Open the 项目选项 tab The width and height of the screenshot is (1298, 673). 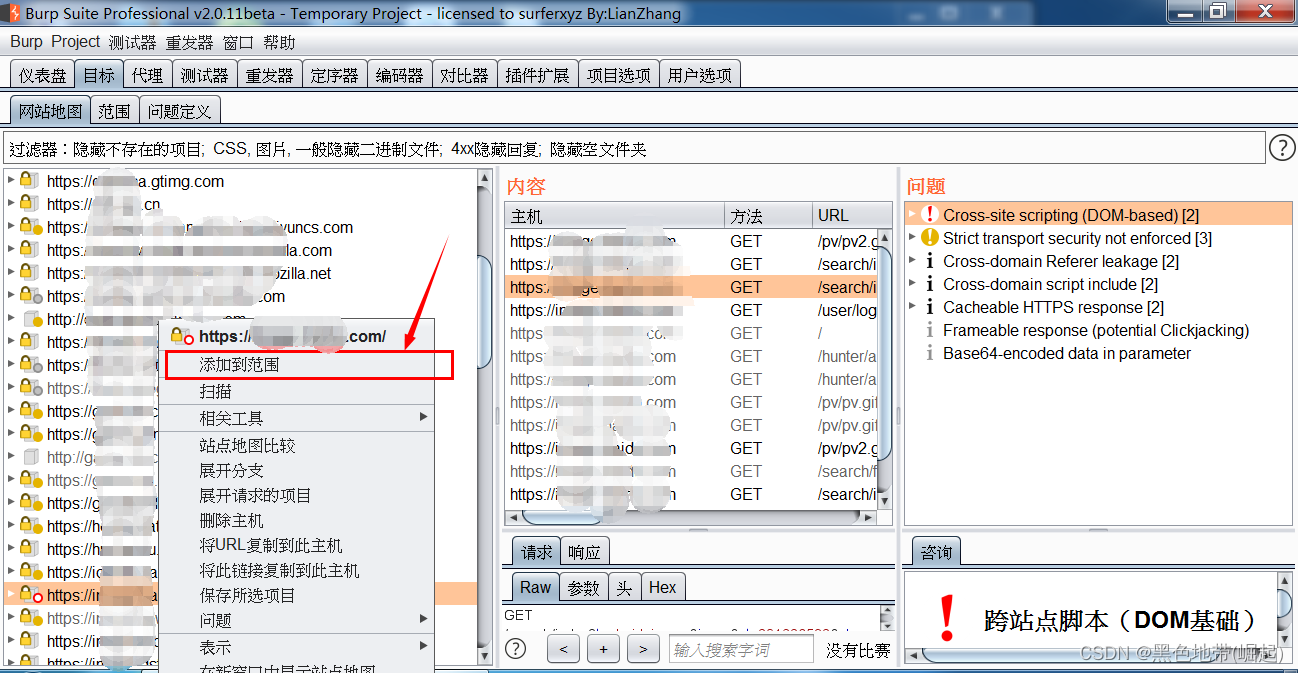618,75
